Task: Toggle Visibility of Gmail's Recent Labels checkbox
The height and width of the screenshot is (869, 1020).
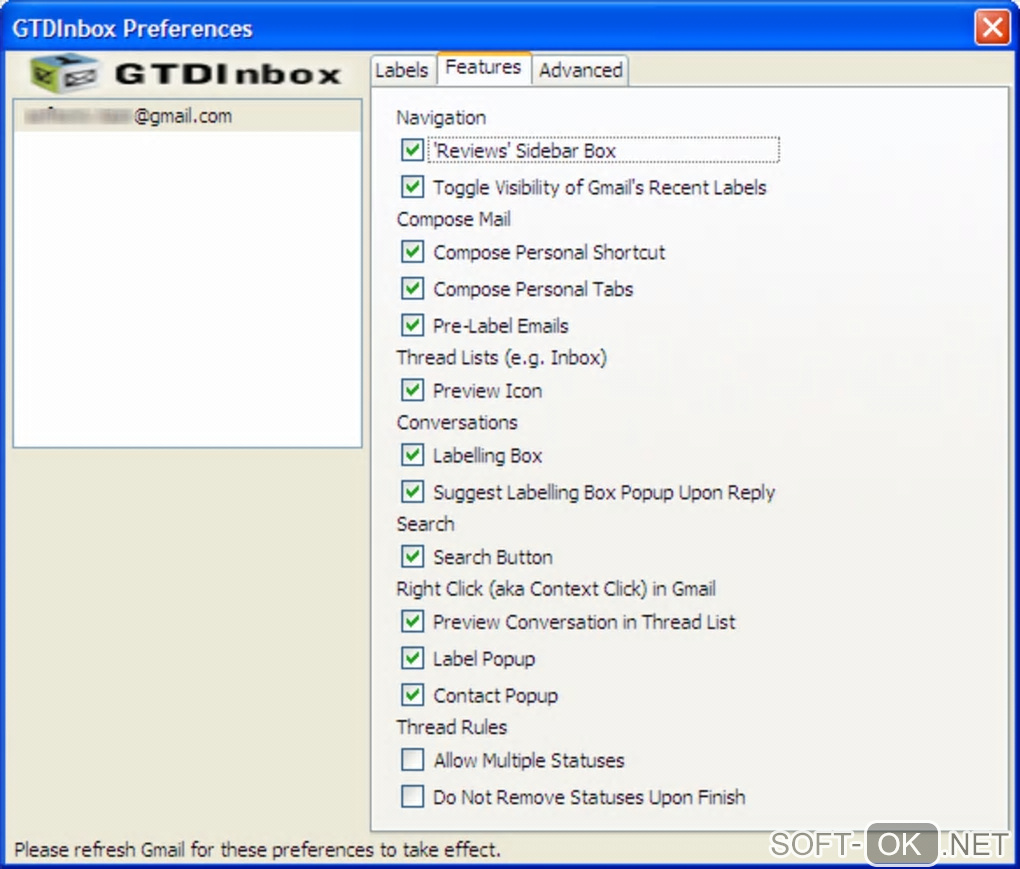Action: [x=412, y=187]
